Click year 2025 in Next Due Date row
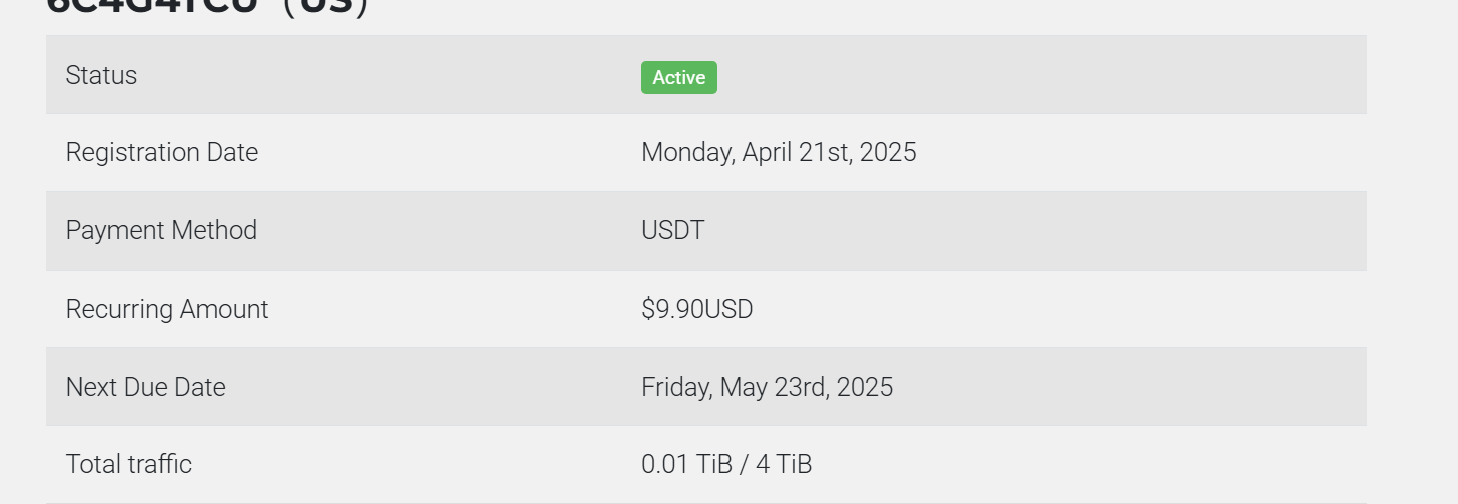Viewport: 1458px width, 504px height. (864, 387)
